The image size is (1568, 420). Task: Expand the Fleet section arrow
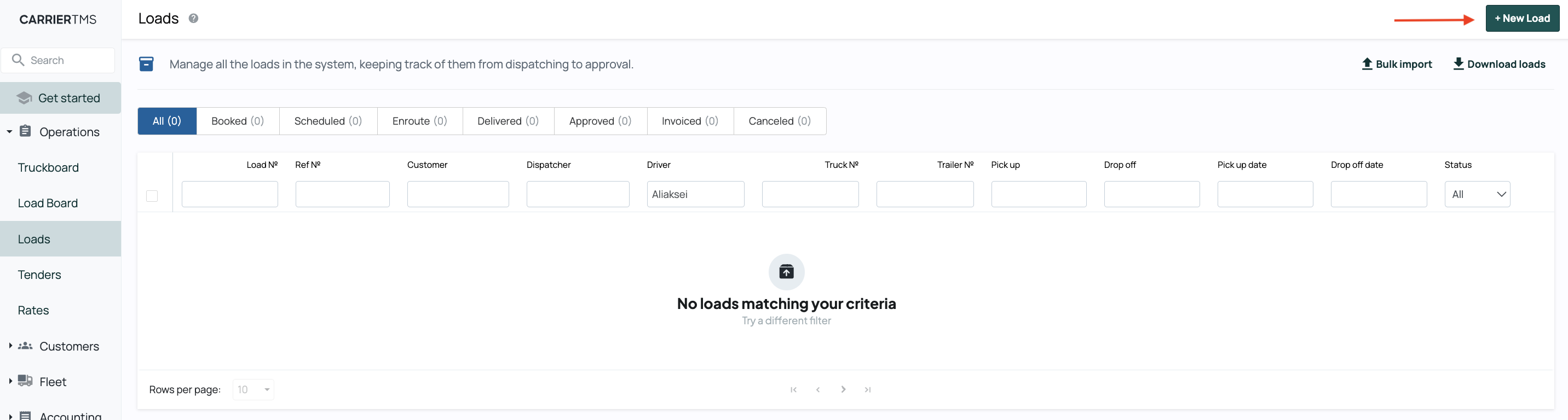tap(10, 381)
